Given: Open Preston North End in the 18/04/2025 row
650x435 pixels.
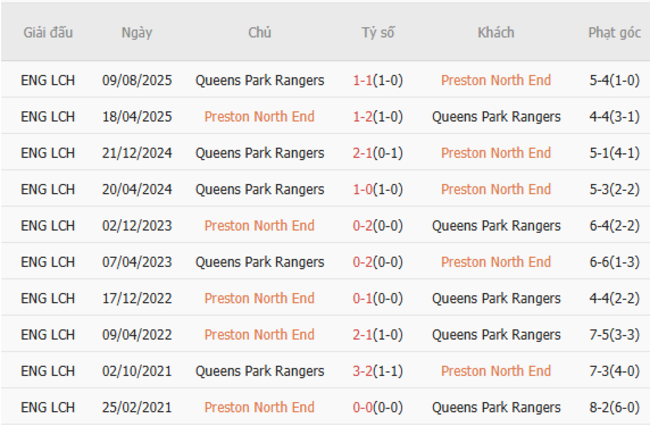Looking at the screenshot, I should point(259,116).
